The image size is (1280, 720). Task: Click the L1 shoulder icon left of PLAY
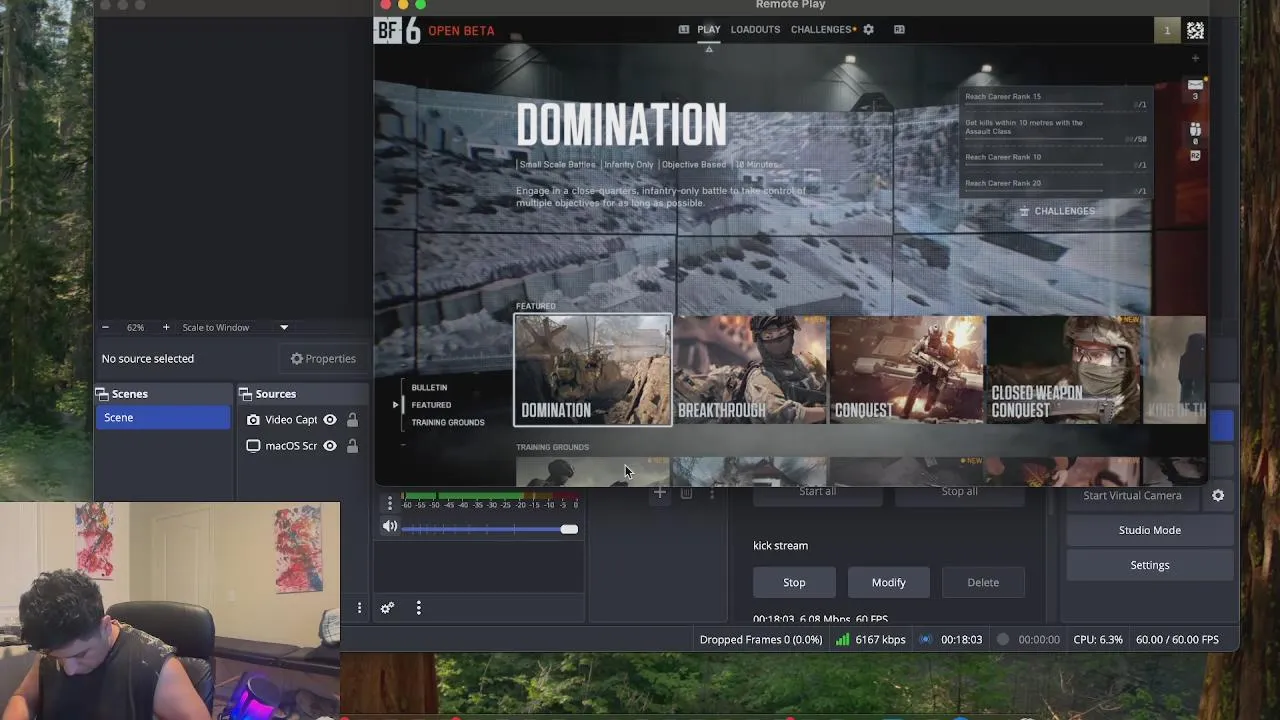tap(684, 30)
